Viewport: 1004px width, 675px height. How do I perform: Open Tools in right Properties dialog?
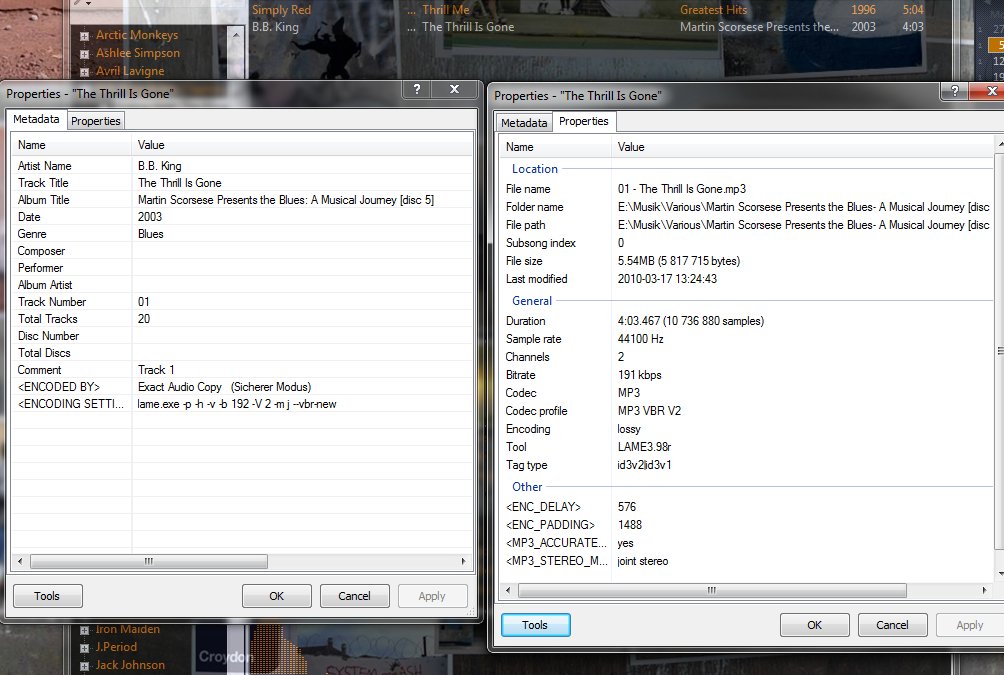[x=535, y=625]
